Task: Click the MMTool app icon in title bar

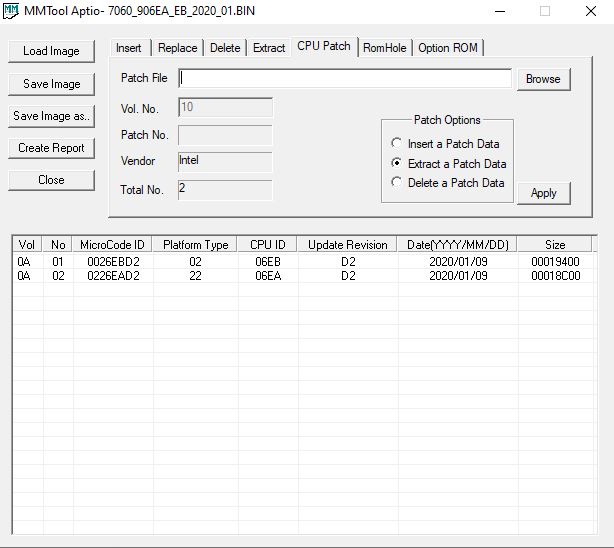Action: coord(10,11)
